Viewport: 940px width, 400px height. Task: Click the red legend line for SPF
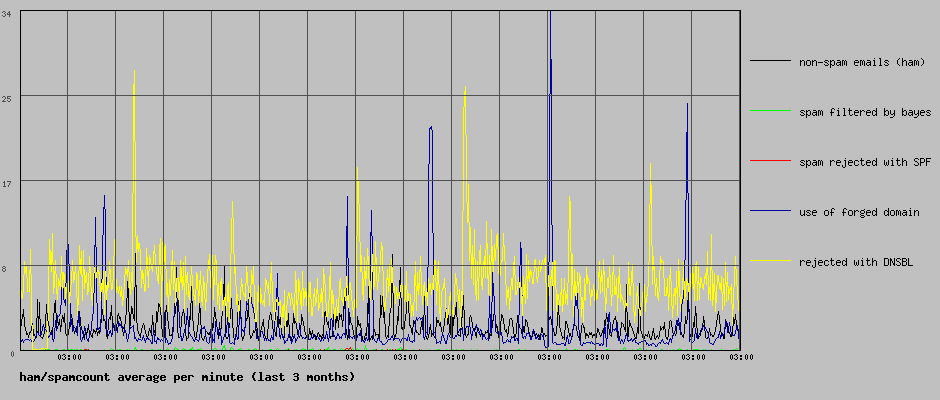[770, 161]
